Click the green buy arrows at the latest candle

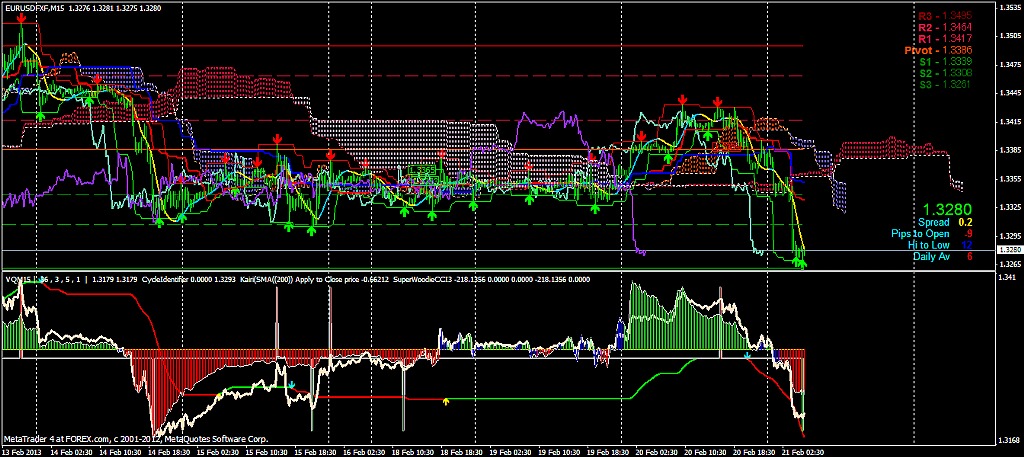(x=799, y=262)
